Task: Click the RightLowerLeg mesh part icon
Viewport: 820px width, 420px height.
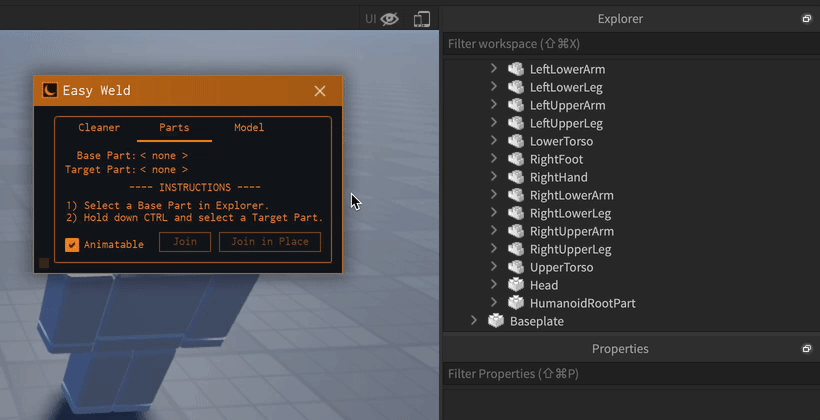Action: pyautogui.click(x=516, y=213)
